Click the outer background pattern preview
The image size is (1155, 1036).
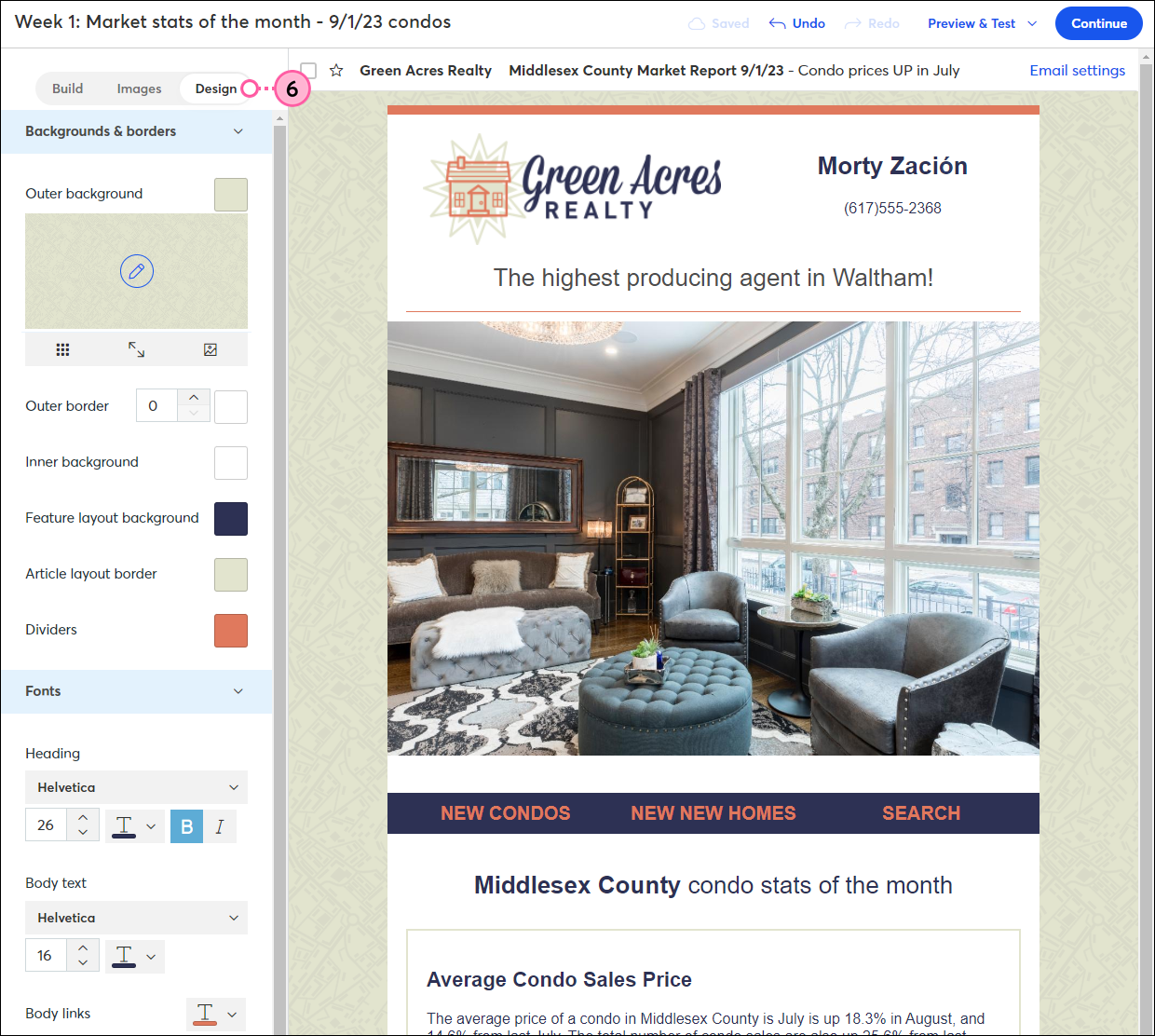[x=136, y=271]
